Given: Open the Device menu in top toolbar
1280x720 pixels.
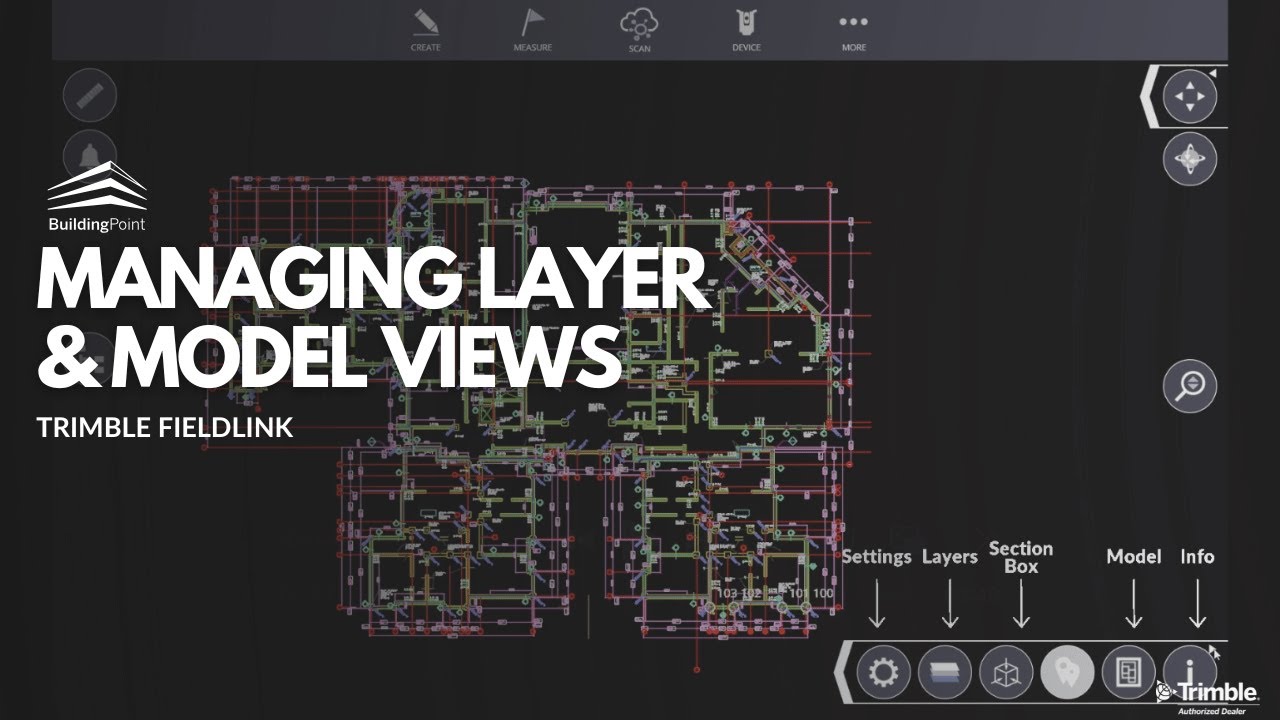Looking at the screenshot, I should (x=746, y=30).
